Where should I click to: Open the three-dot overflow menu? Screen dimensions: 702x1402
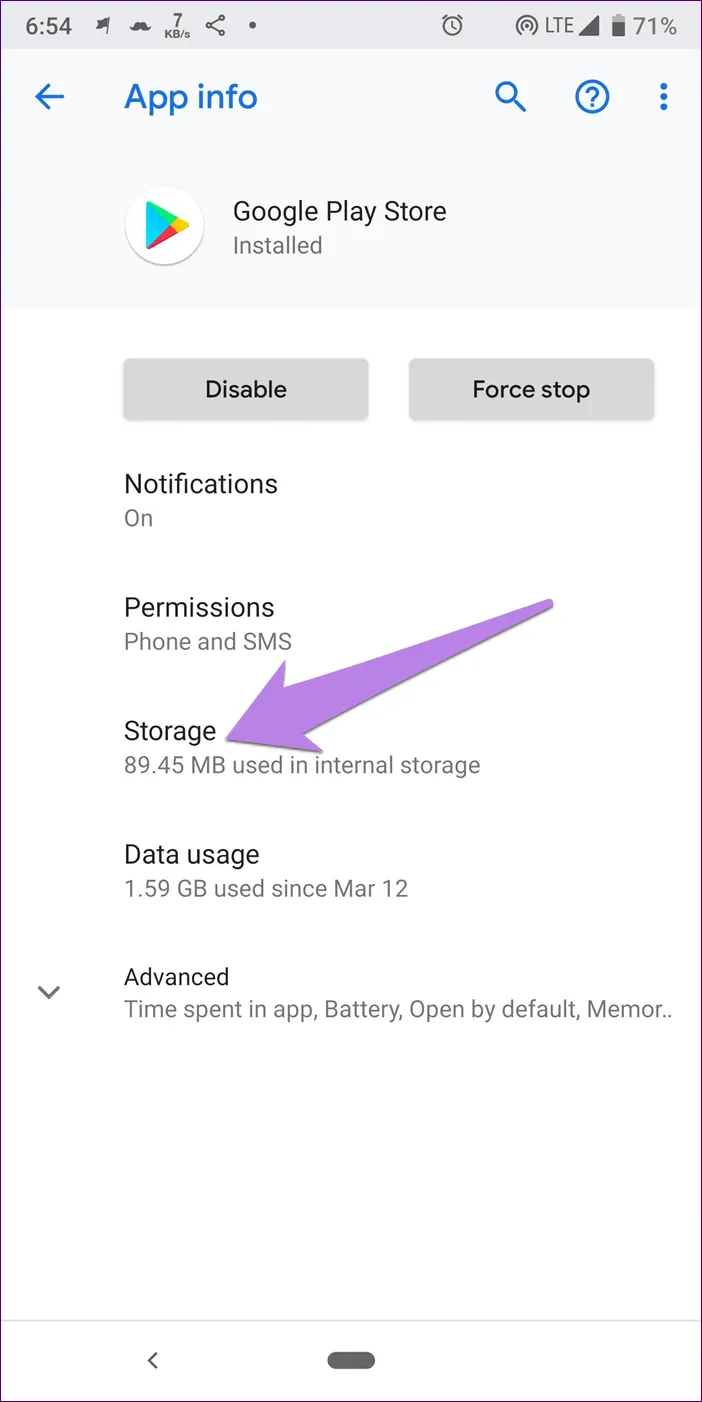663,97
